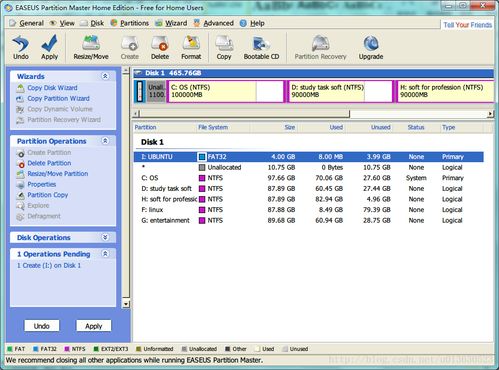Select the H: soft for profession row
499x370 pixels.
click(x=309, y=199)
